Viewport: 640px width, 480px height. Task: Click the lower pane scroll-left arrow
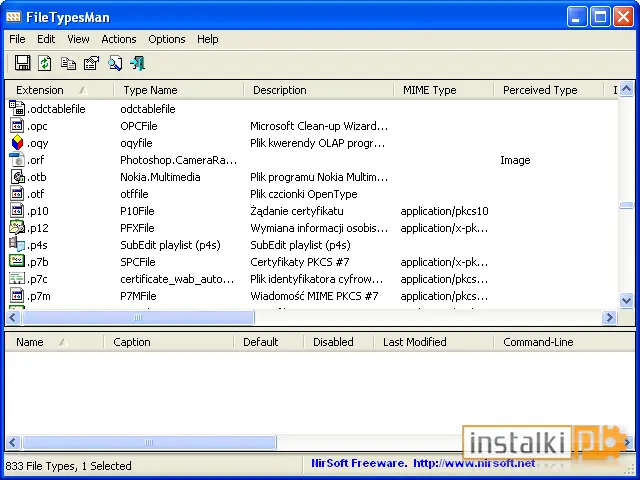13,442
